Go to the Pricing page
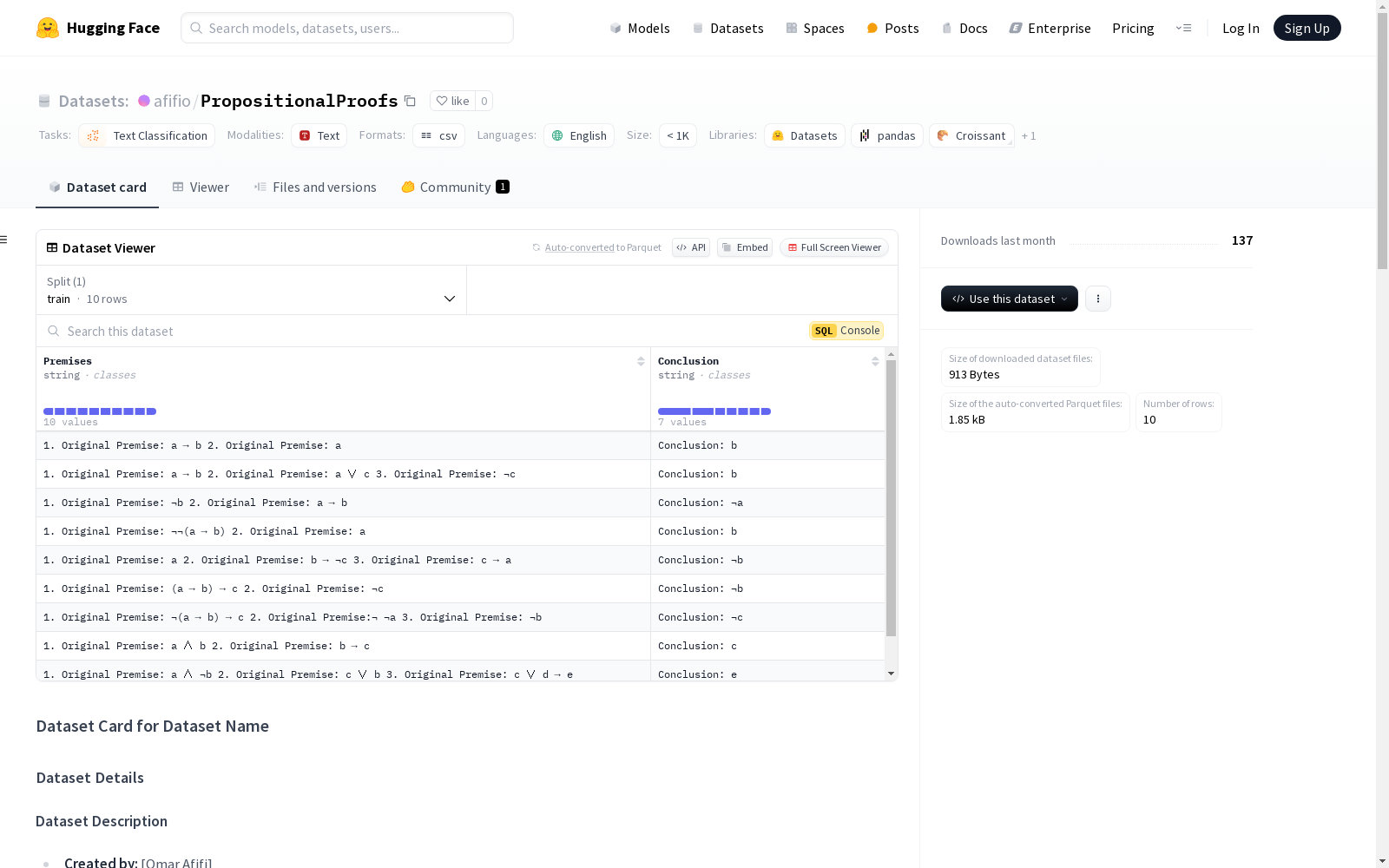Image resolution: width=1389 pixels, height=868 pixels. 1133,28
